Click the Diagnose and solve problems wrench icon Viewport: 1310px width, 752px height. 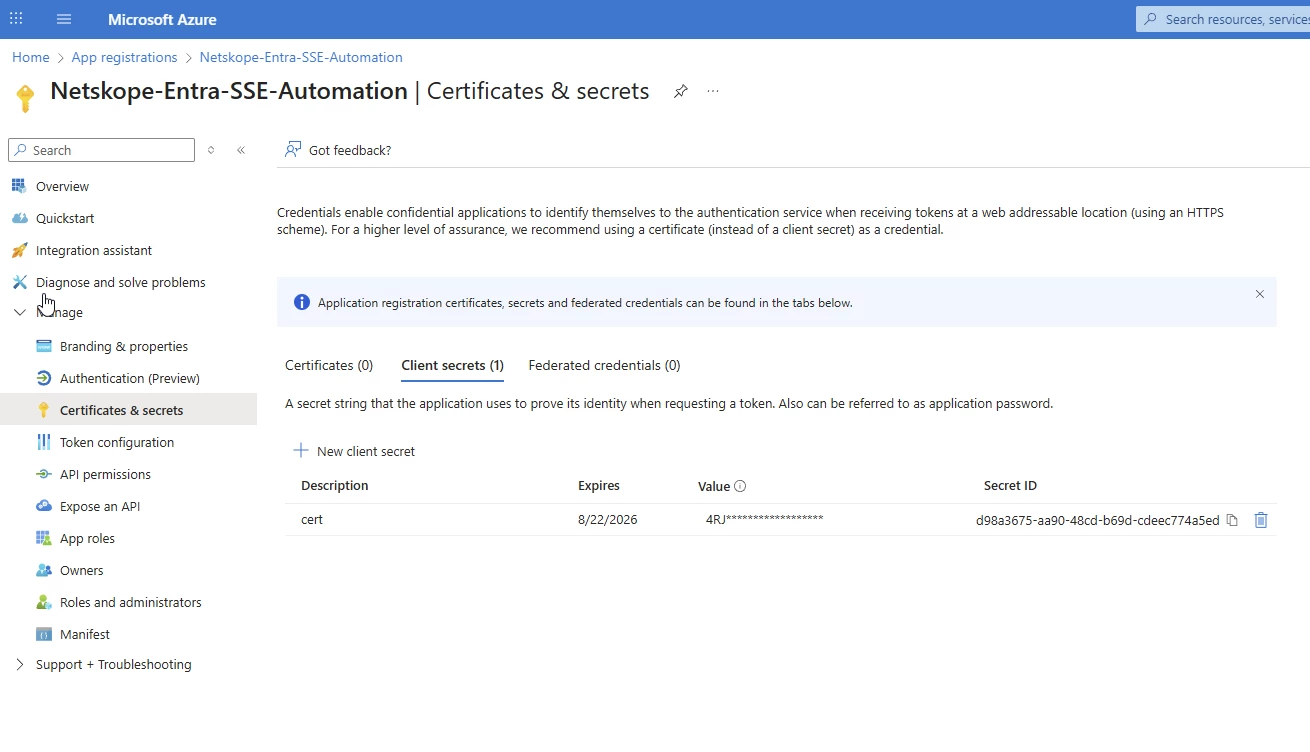tap(19, 282)
